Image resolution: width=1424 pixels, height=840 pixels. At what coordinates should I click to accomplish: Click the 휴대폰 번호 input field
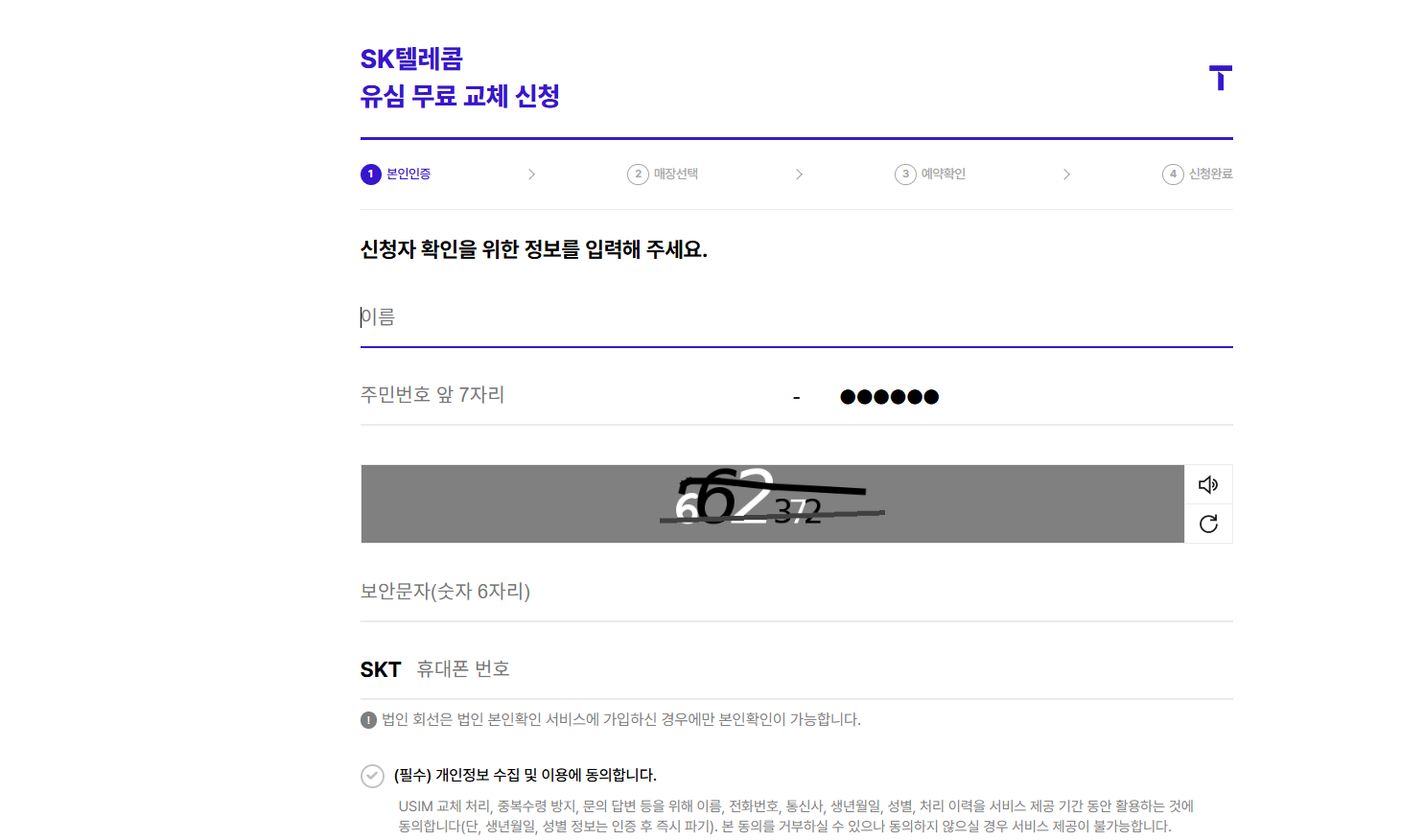click(825, 669)
